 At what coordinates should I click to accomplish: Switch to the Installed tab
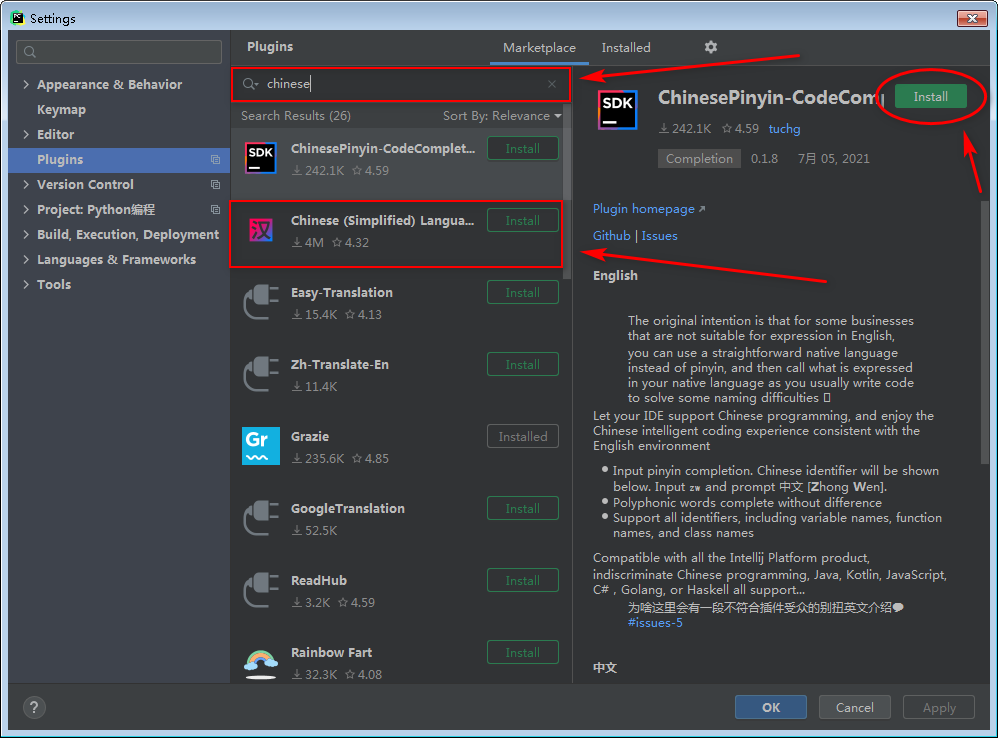point(626,48)
